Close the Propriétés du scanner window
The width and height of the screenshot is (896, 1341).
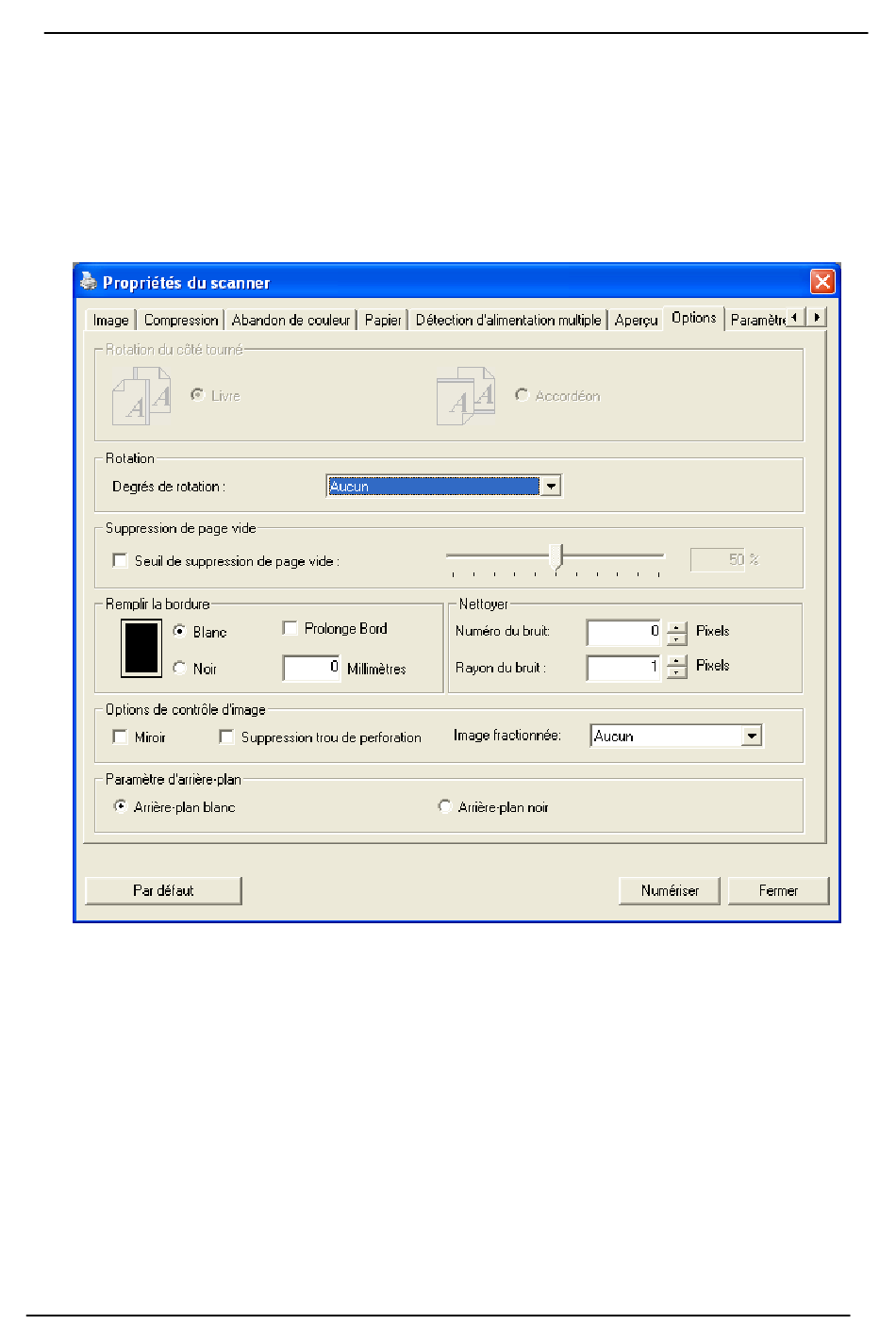click(x=822, y=281)
